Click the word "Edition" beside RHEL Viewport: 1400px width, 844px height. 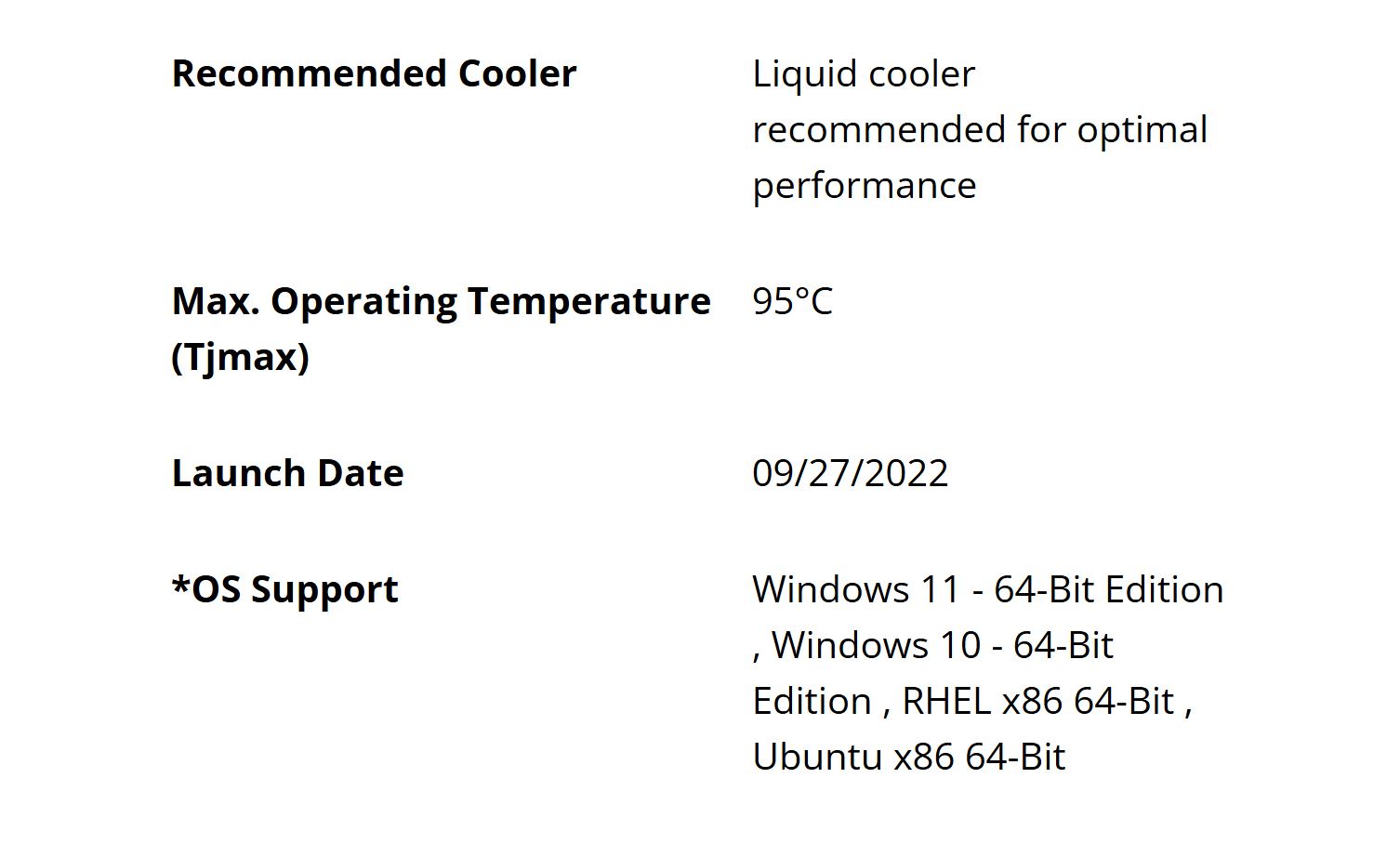click(811, 701)
